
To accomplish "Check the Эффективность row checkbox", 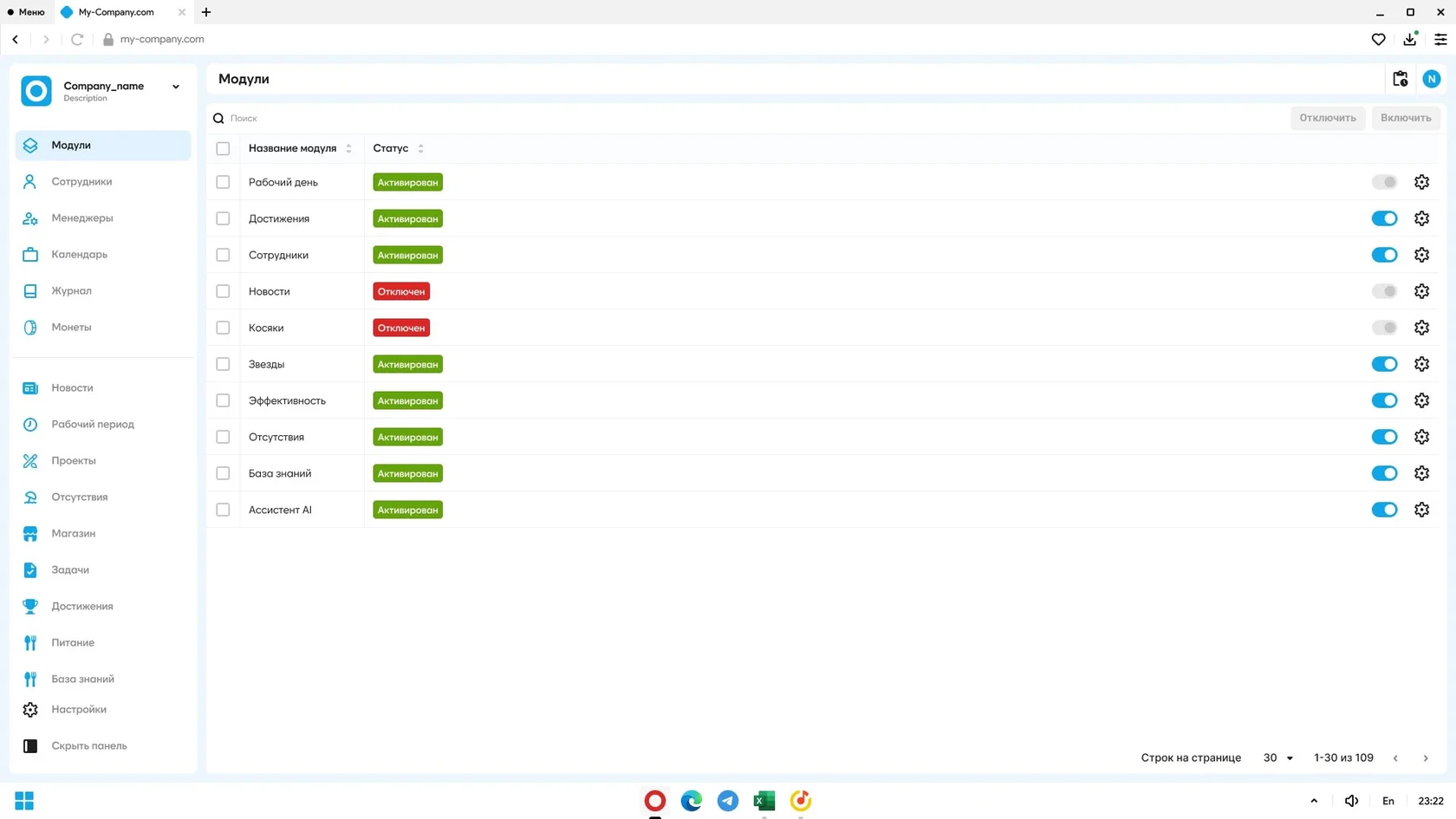I will 223,400.
